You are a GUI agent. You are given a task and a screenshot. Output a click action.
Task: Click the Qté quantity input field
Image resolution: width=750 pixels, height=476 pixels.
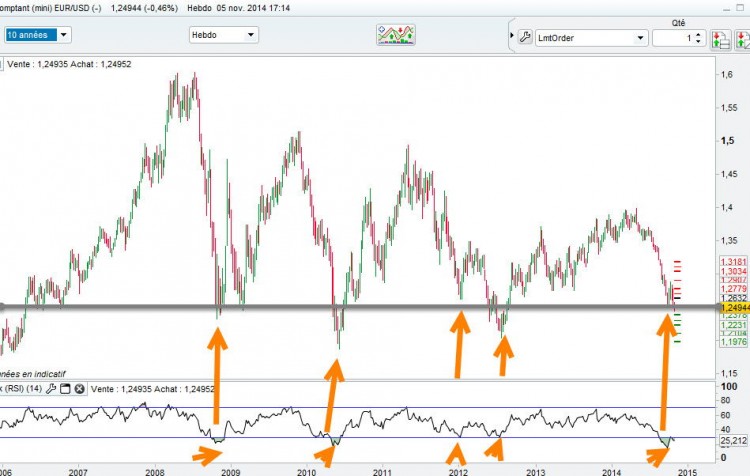tap(674, 38)
